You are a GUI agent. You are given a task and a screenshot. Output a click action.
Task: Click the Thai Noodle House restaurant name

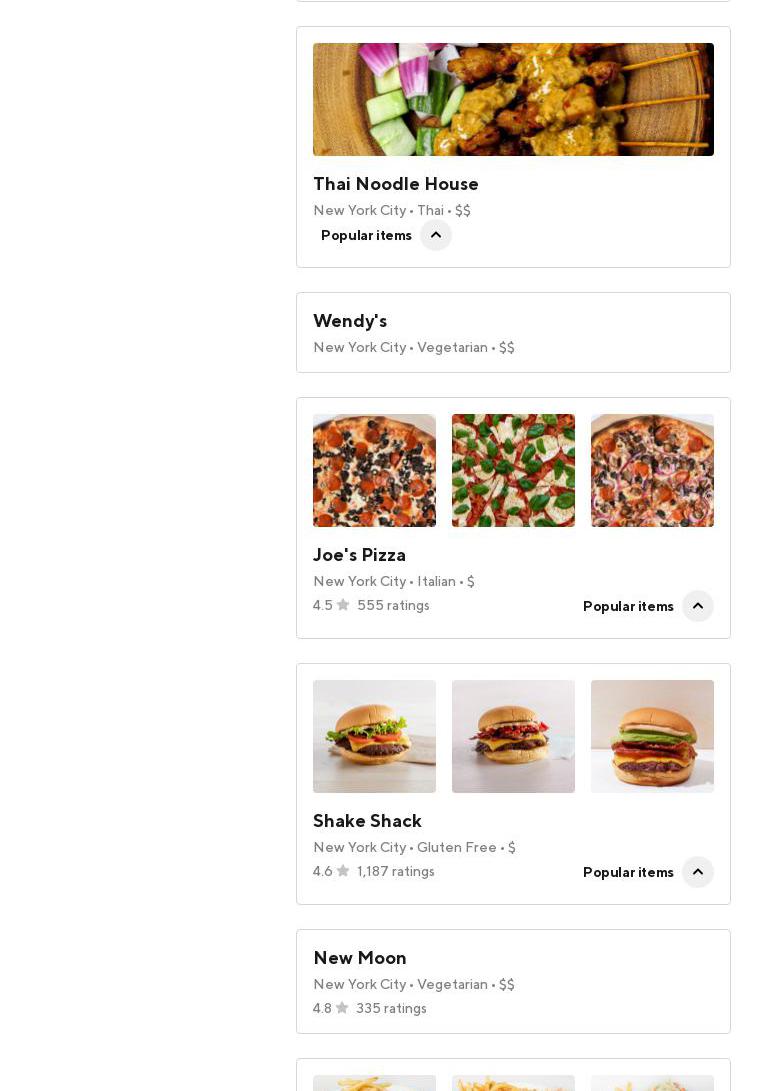coord(396,184)
